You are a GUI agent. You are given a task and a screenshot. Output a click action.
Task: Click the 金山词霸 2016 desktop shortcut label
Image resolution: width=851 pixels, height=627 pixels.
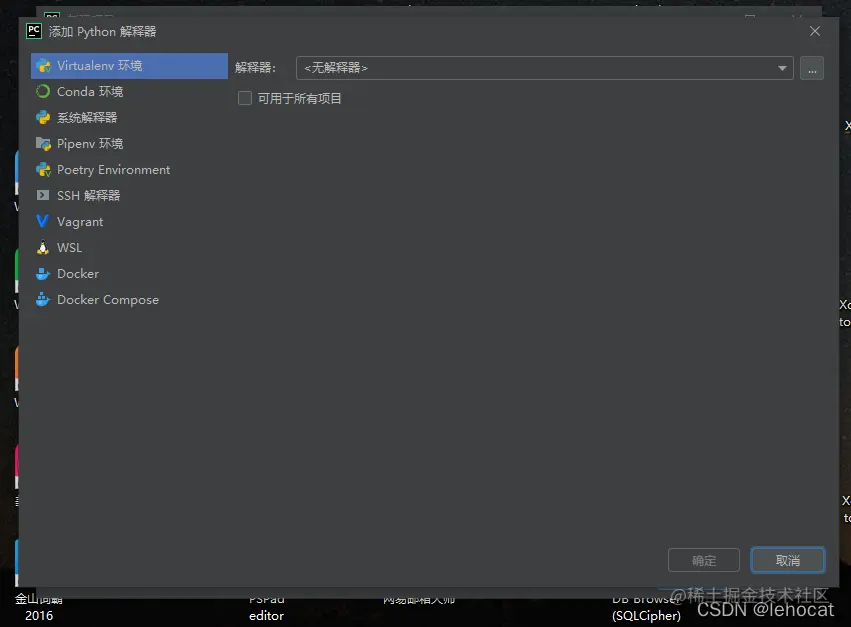point(39,607)
